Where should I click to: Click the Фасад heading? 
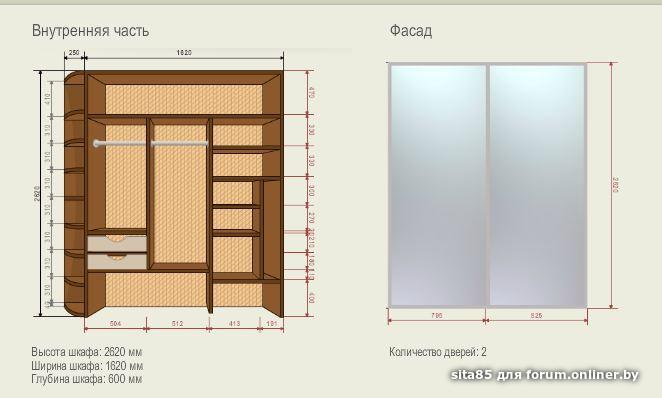[411, 31]
